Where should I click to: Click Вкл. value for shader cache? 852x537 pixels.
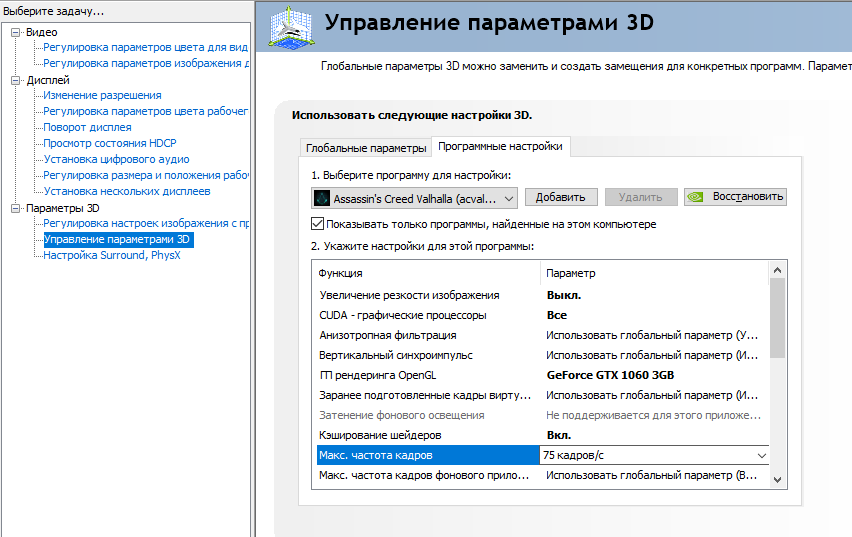pos(559,435)
